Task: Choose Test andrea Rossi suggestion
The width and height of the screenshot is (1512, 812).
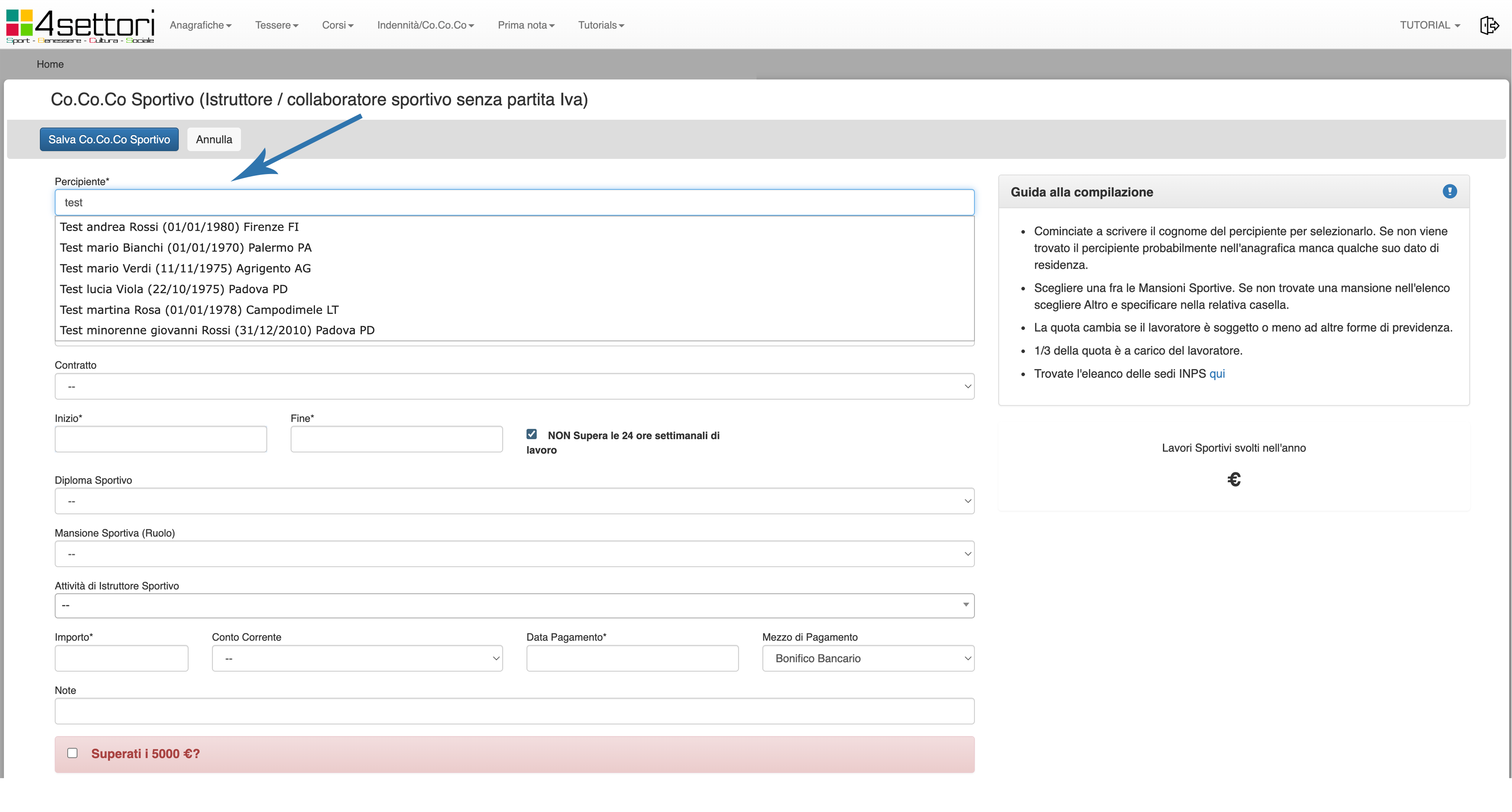Action: 179,227
